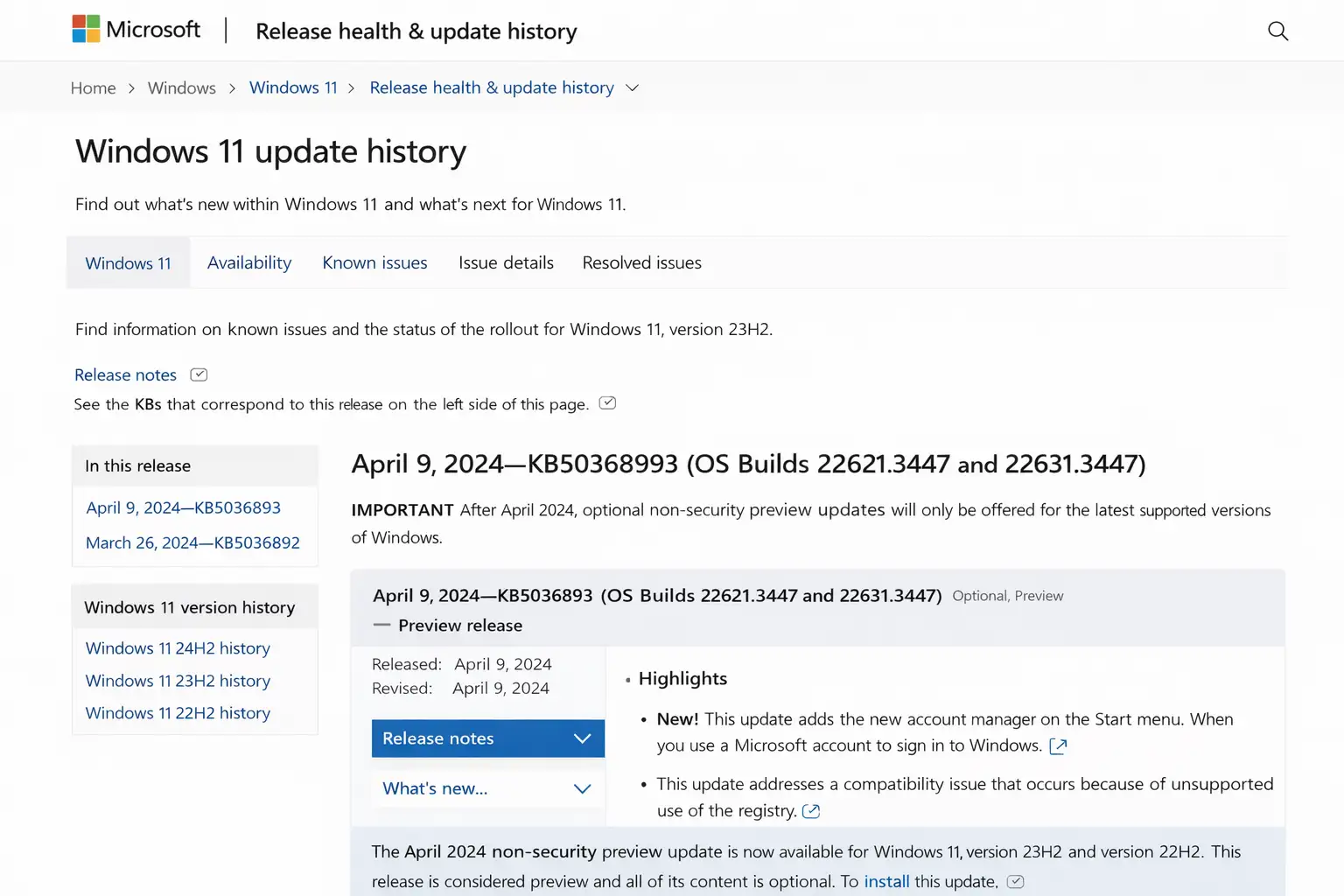Screen dimensions: 1344x896
Task: Expand the What's new section
Action: pos(486,788)
